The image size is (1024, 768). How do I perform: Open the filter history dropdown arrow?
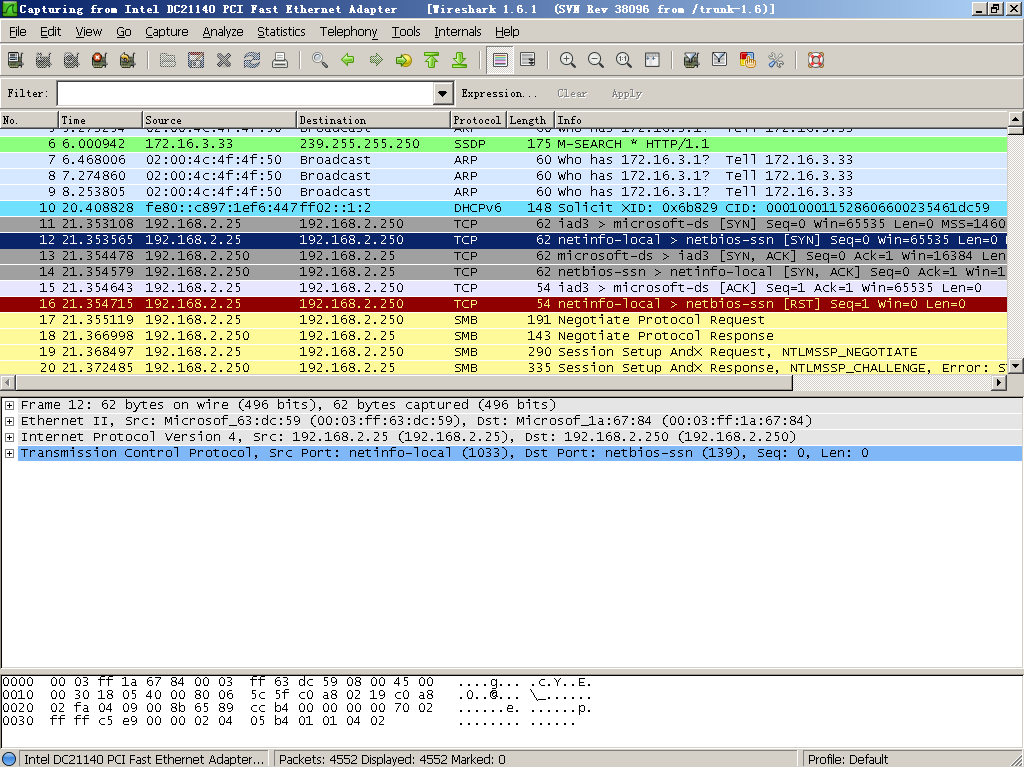(443, 93)
